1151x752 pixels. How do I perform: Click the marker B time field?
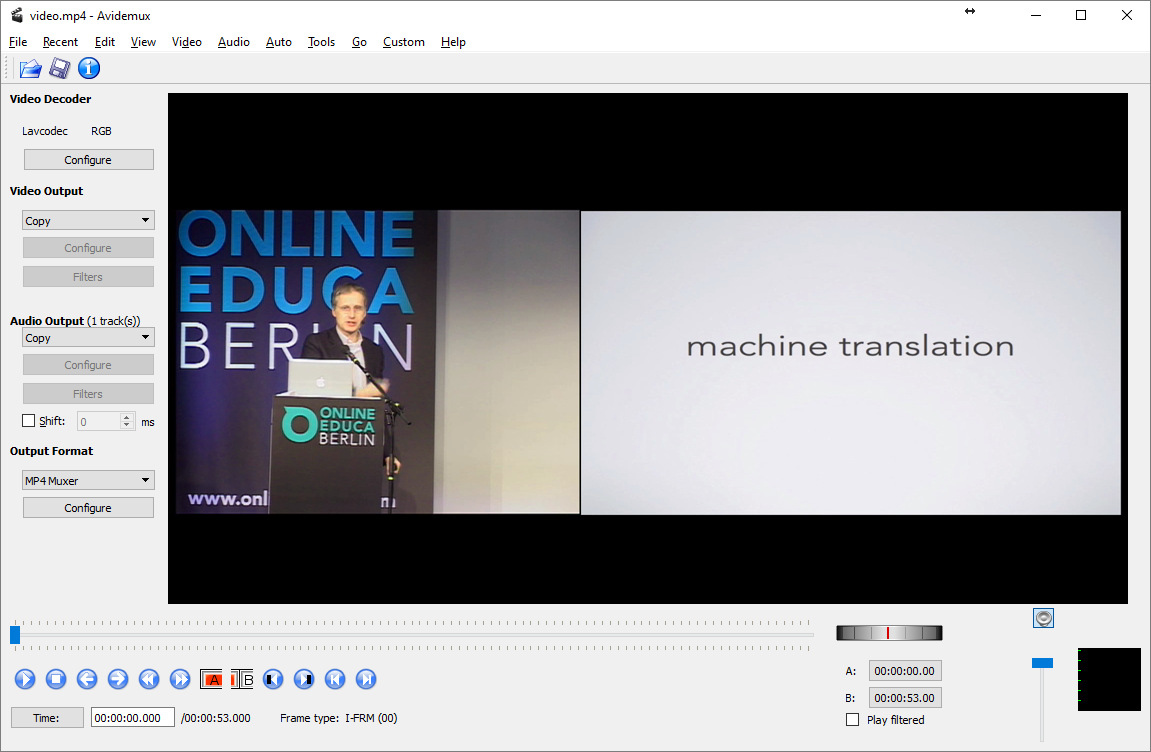(x=905, y=698)
